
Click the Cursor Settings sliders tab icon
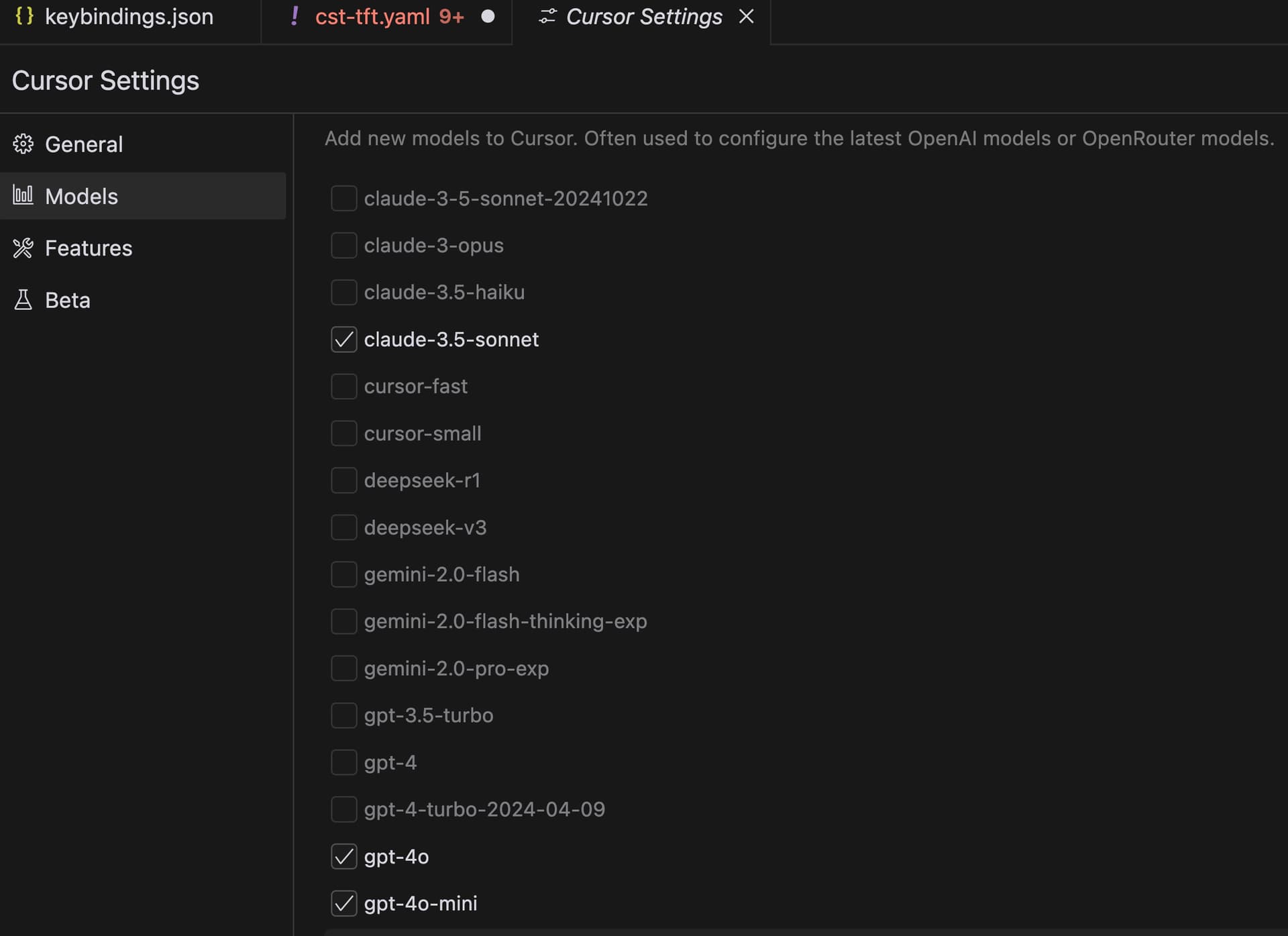point(547,16)
